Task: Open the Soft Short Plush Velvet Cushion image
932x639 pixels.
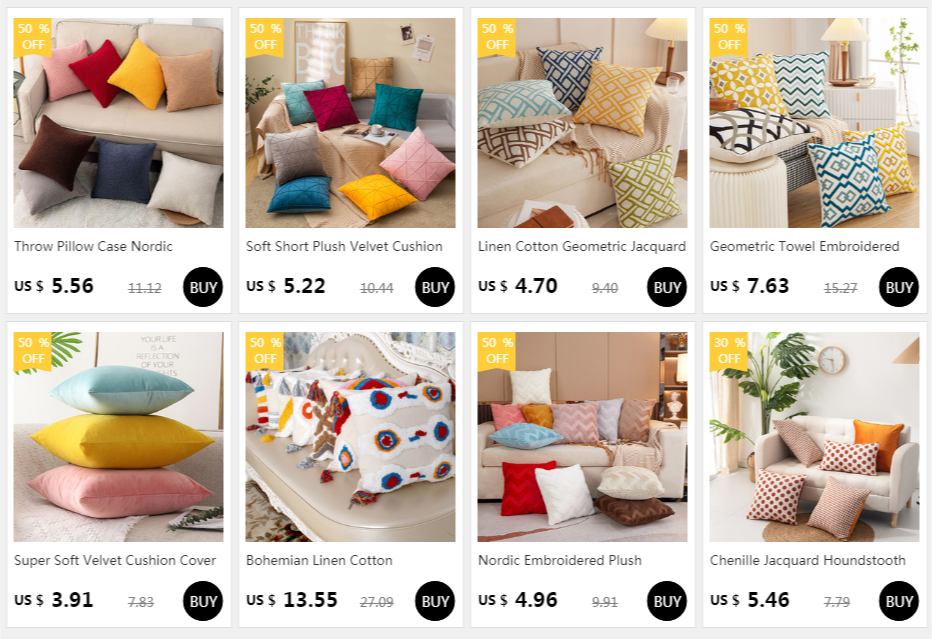Action: pos(350,122)
